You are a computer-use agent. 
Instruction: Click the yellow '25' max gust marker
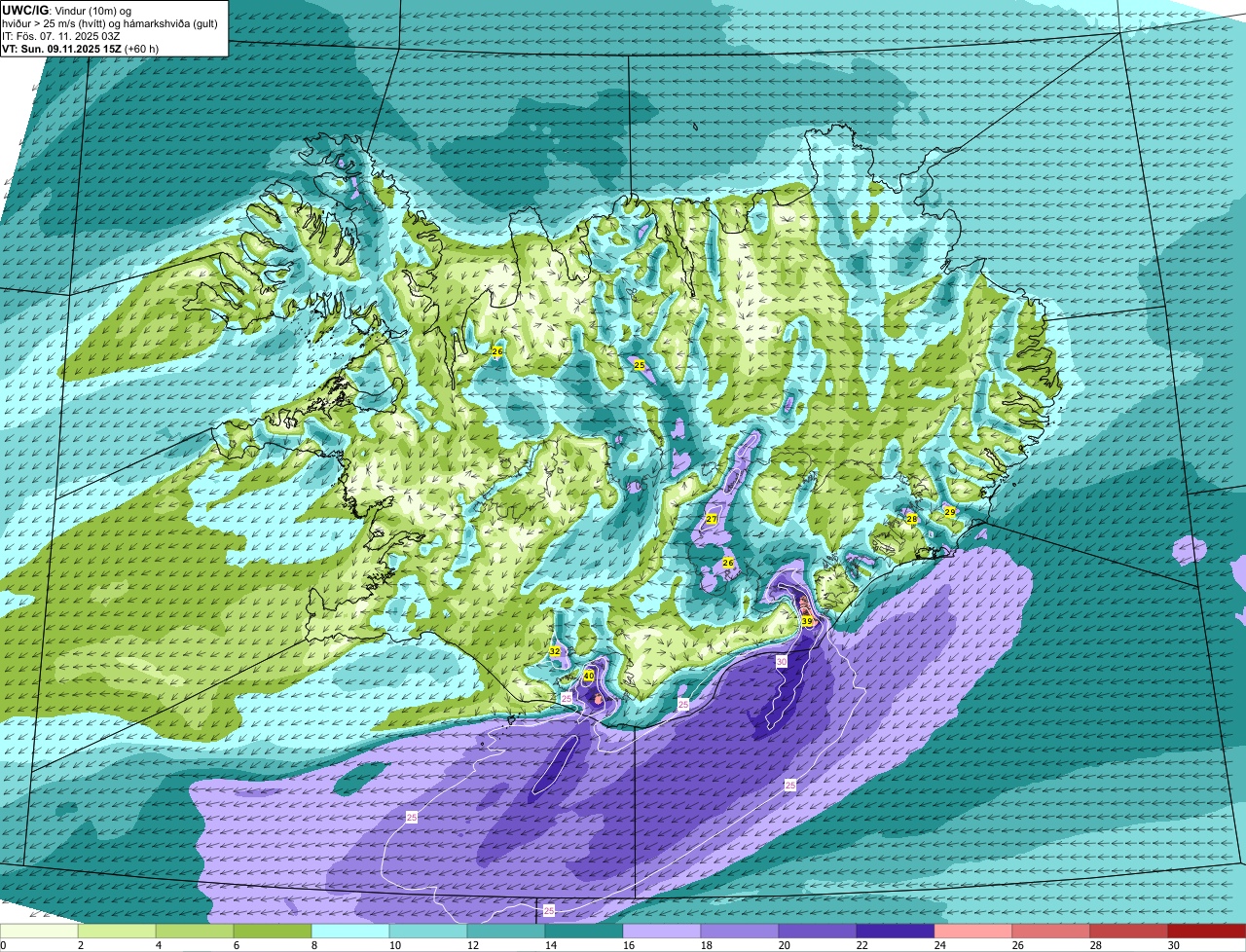pos(640,365)
